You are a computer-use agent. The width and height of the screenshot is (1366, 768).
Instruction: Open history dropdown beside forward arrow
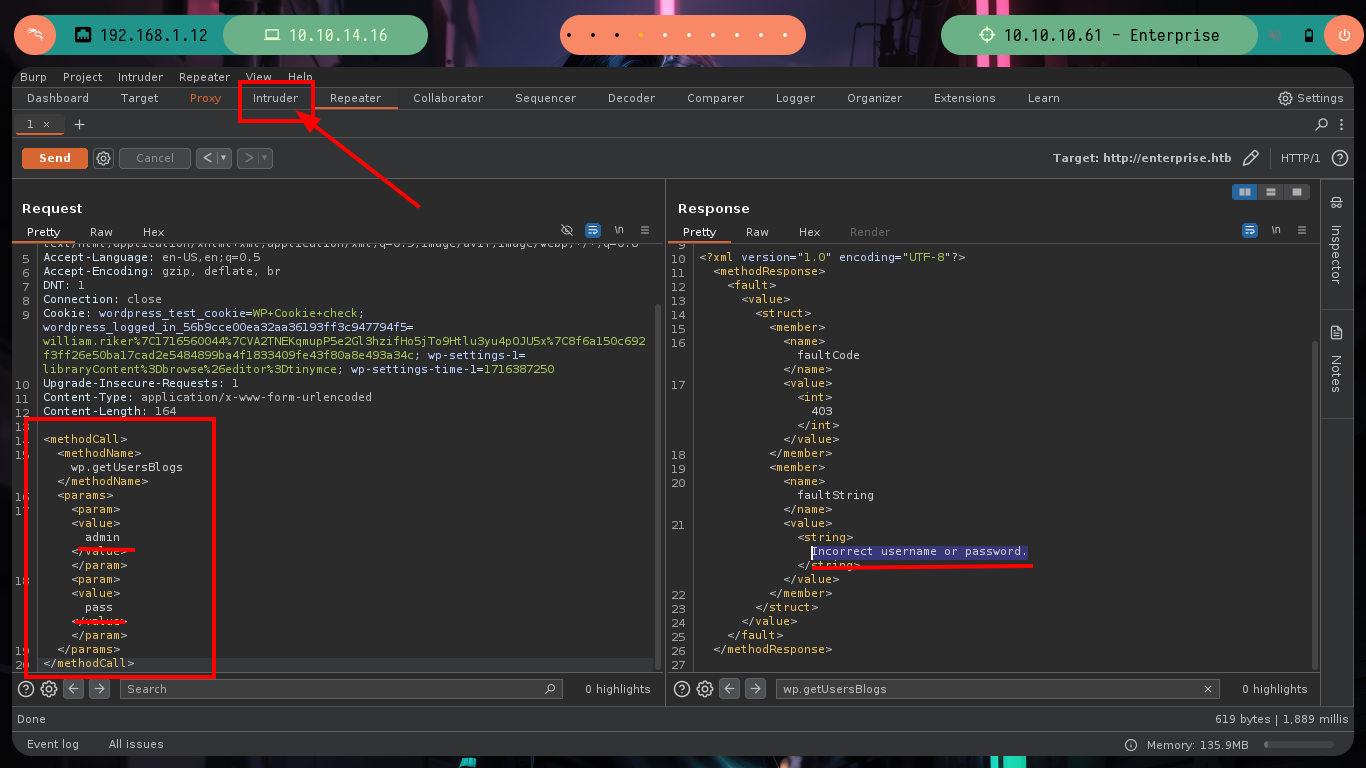[x=265, y=158]
